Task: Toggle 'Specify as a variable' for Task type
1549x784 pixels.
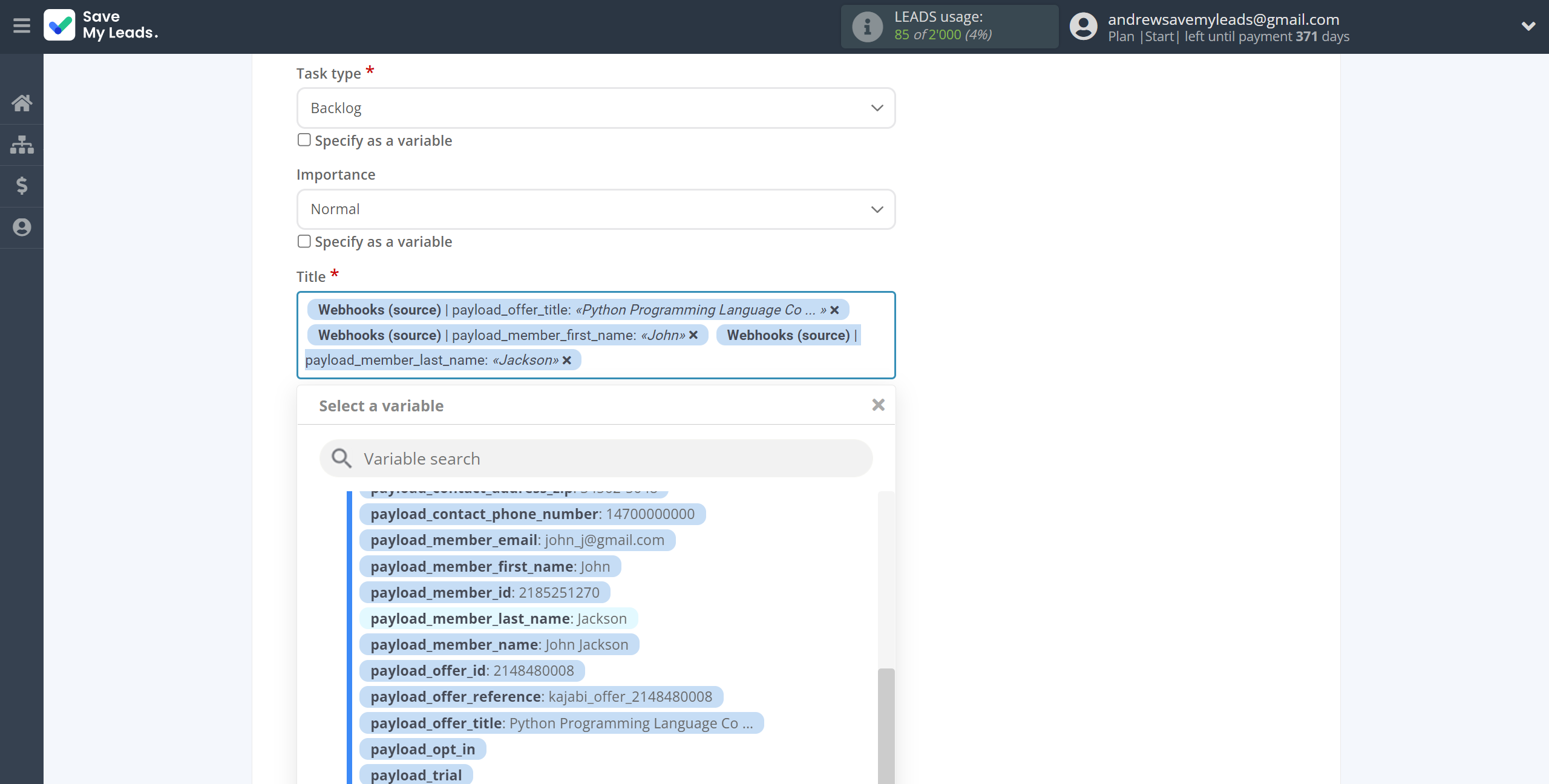Action: pos(304,139)
